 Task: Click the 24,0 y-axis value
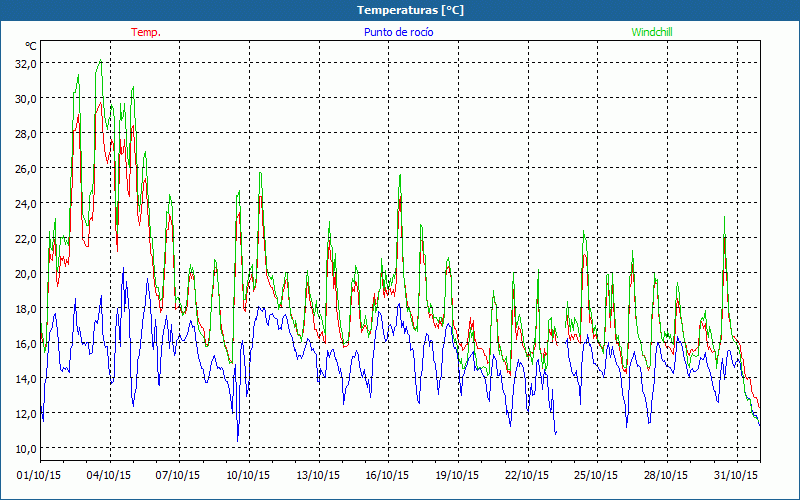[26, 204]
